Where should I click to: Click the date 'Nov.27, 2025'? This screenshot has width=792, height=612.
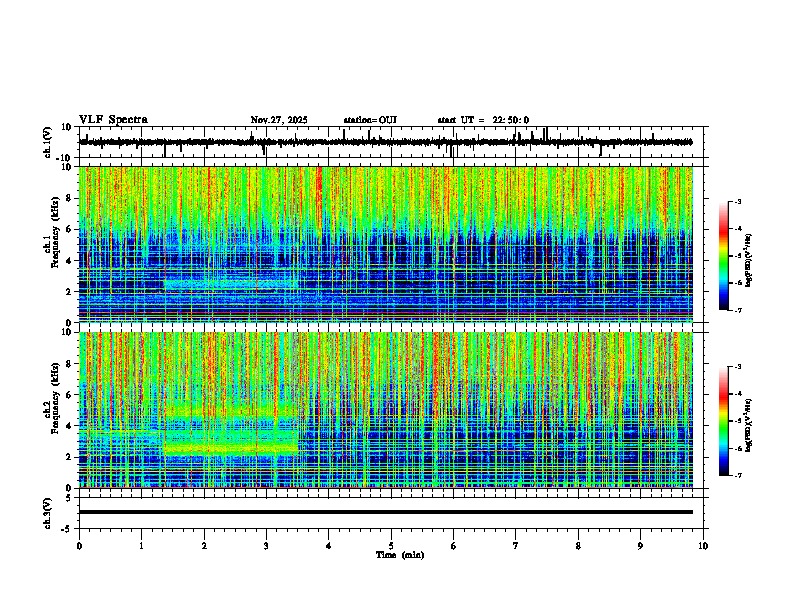(x=279, y=120)
